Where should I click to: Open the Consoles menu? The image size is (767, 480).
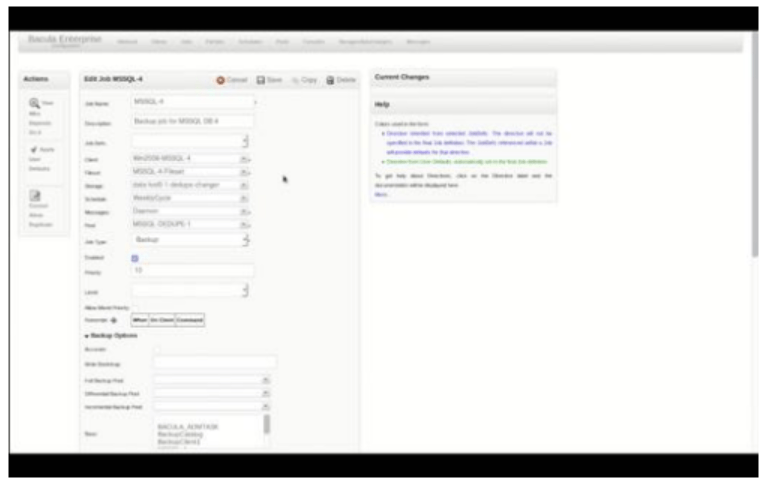point(314,42)
